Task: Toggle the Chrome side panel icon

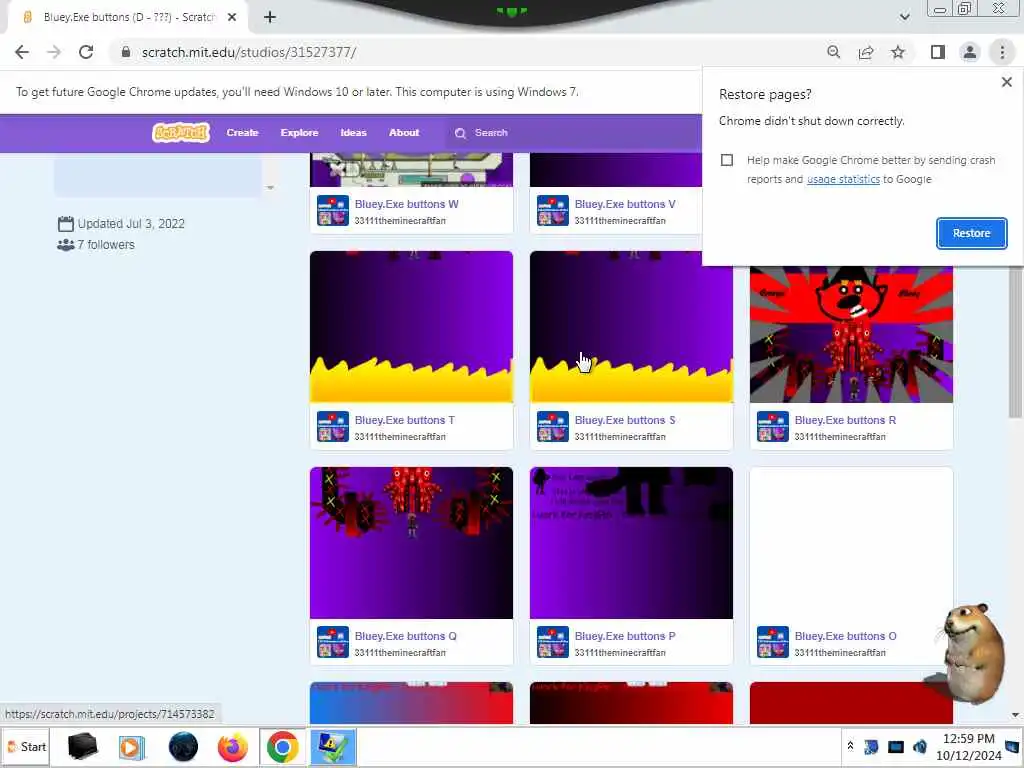Action: (x=938, y=52)
